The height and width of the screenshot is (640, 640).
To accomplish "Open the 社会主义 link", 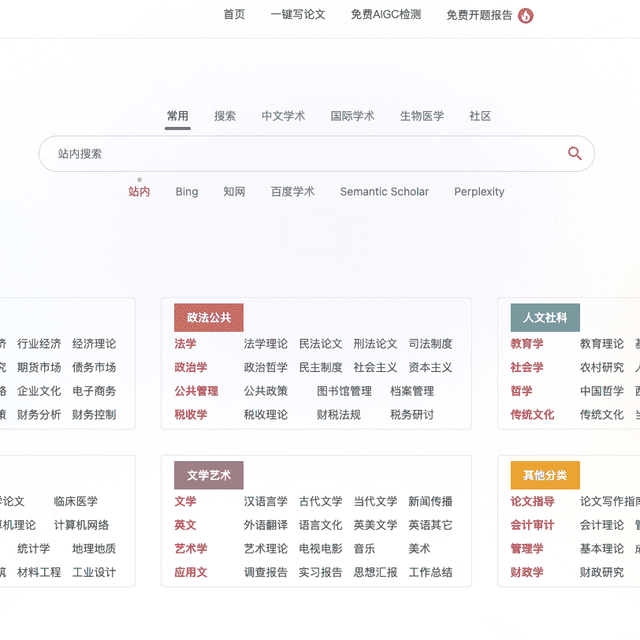I will click(x=376, y=367).
